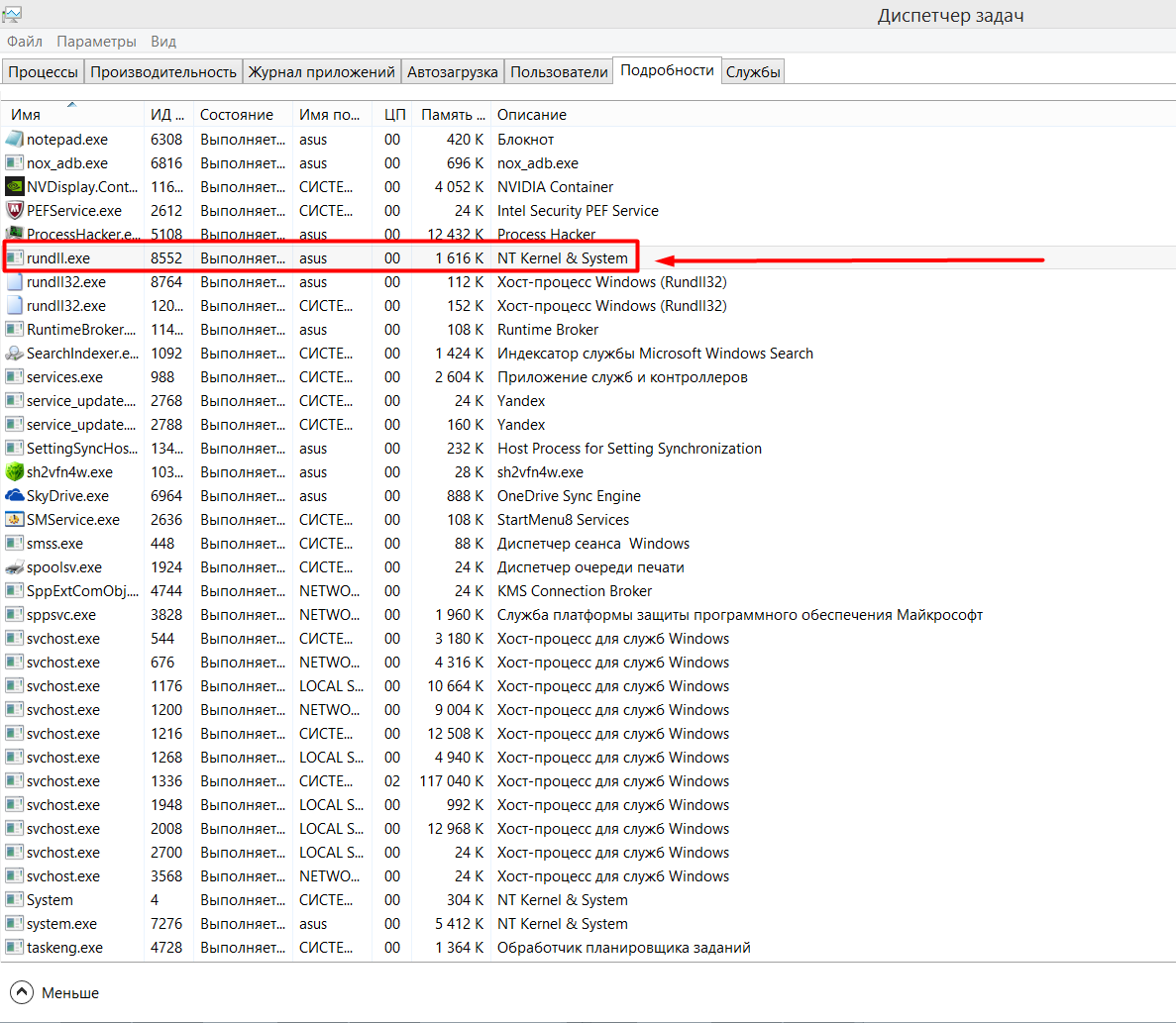Click the SearchIndexer.exe magnifier icon
1176x1023 pixels.
tap(14, 353)
